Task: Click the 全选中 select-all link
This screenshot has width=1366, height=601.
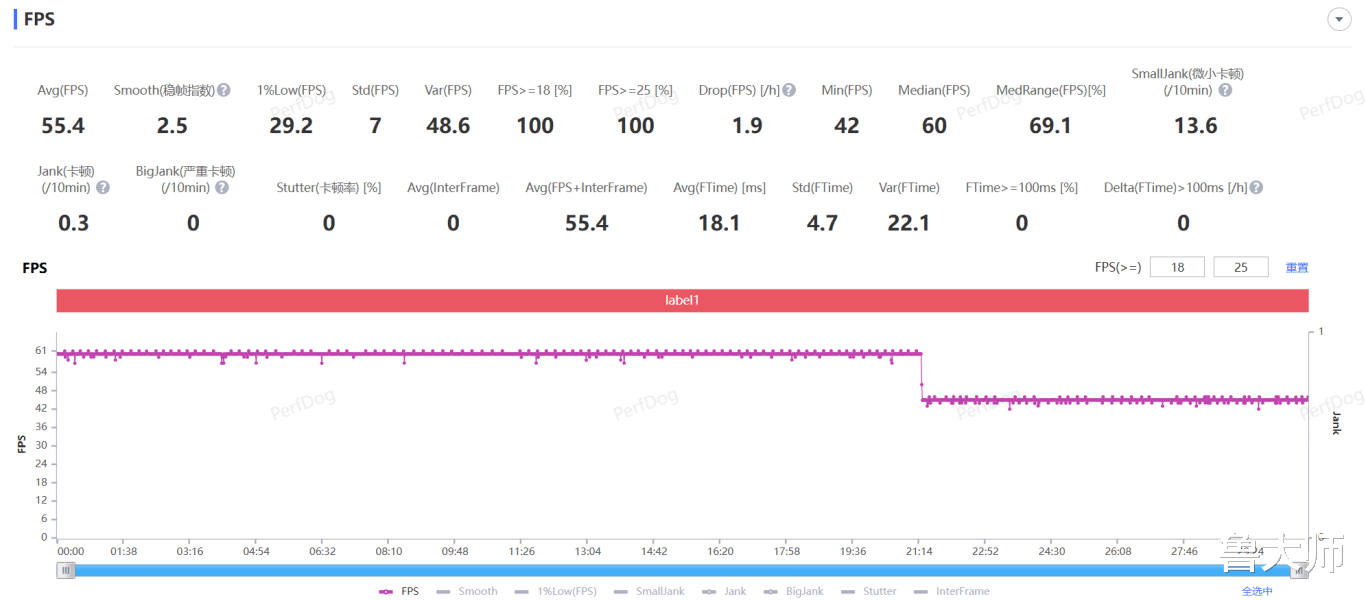Action: (x=1257, y=591)
